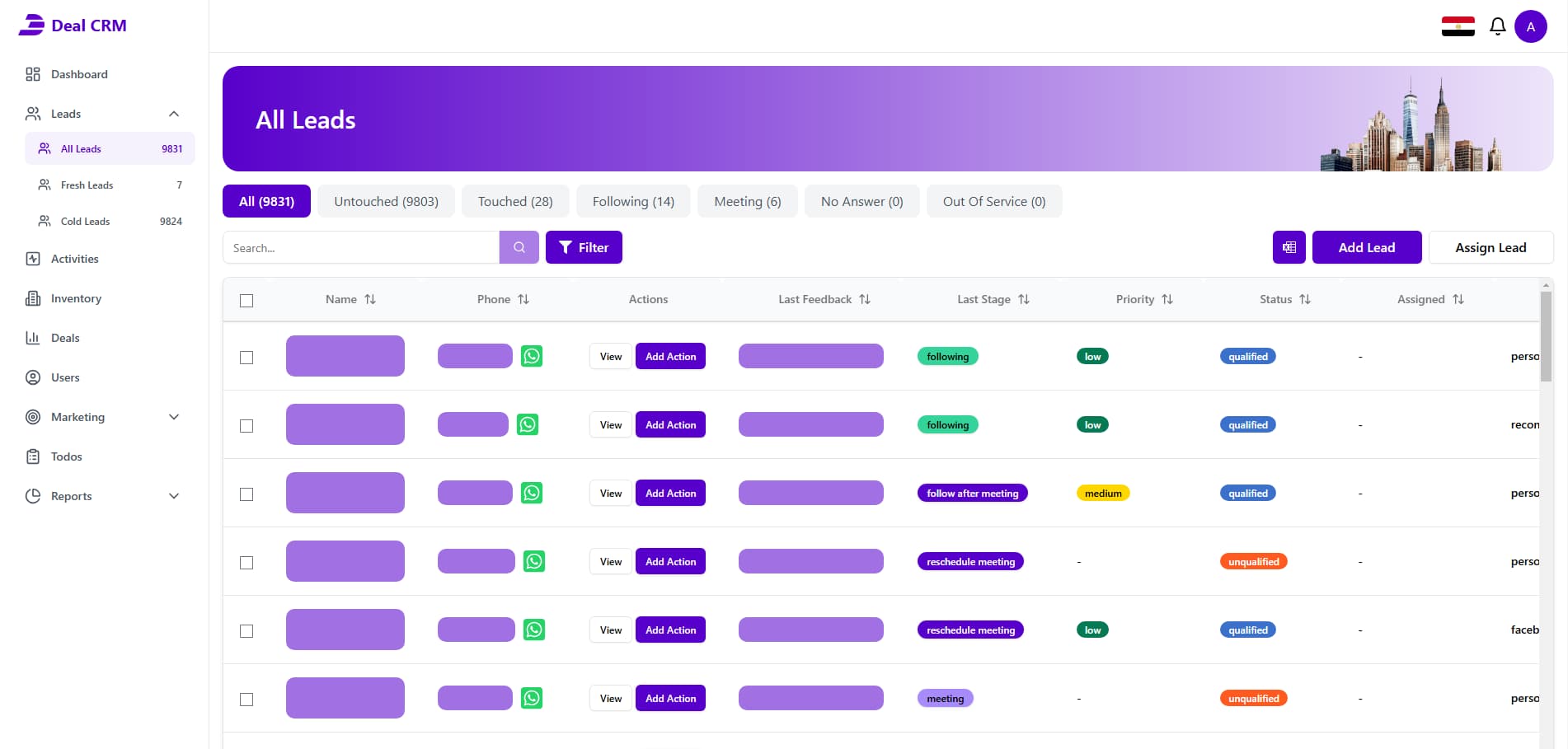Screen dimensions: 1568x749
Task: Click the Excel export icon button
Action: pos(1289,247)
